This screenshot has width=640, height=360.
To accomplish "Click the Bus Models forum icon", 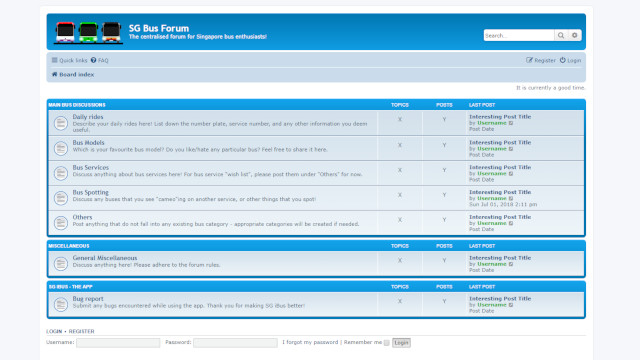I will tap(61, 148).
